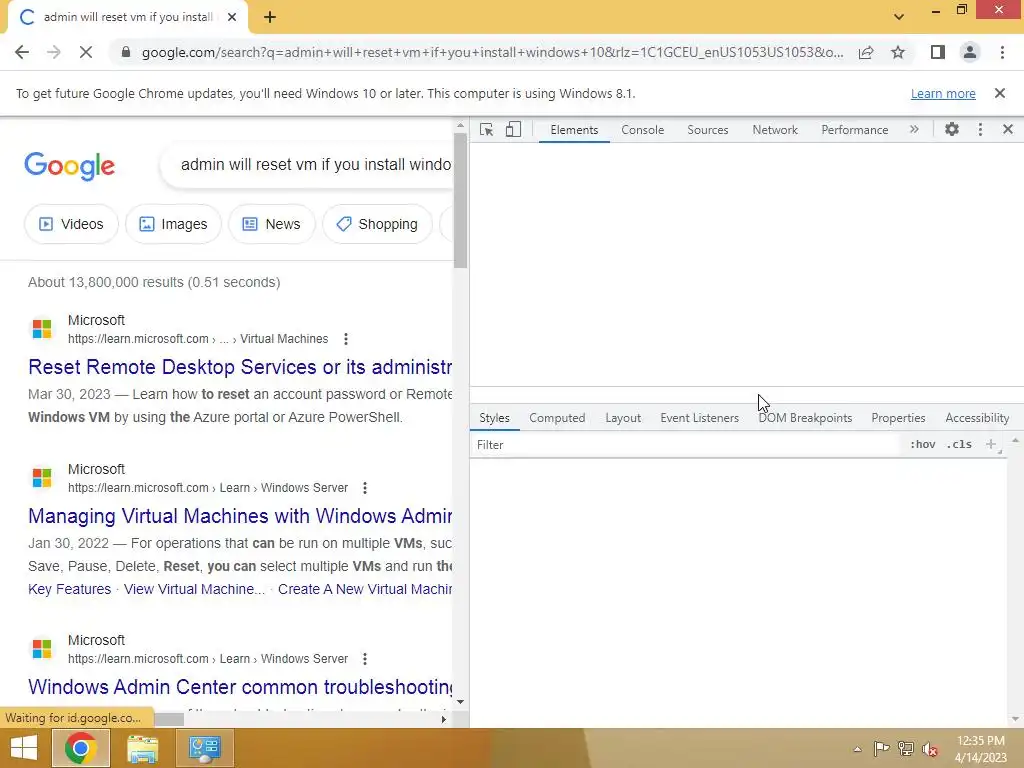
Task: Close the DevTools panel
Action: [x=1008, y=129]
